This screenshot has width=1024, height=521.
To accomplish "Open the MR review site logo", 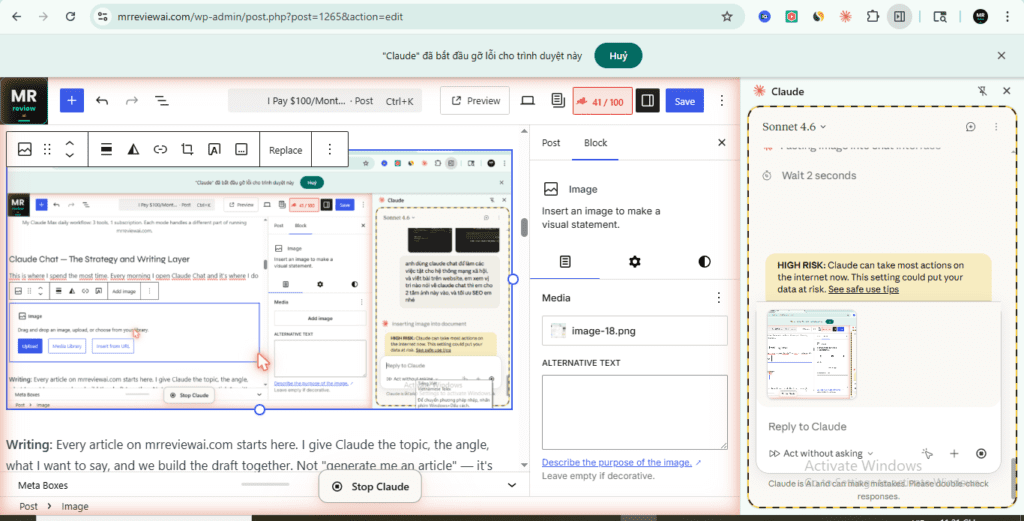I will coord(24,101).
